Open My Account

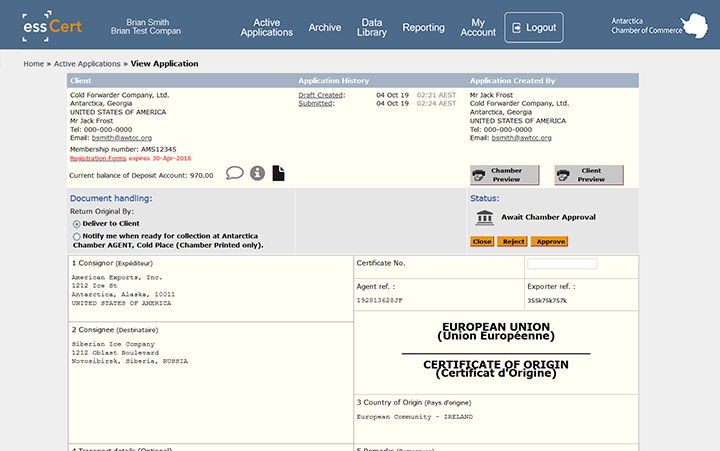point(478,27)
